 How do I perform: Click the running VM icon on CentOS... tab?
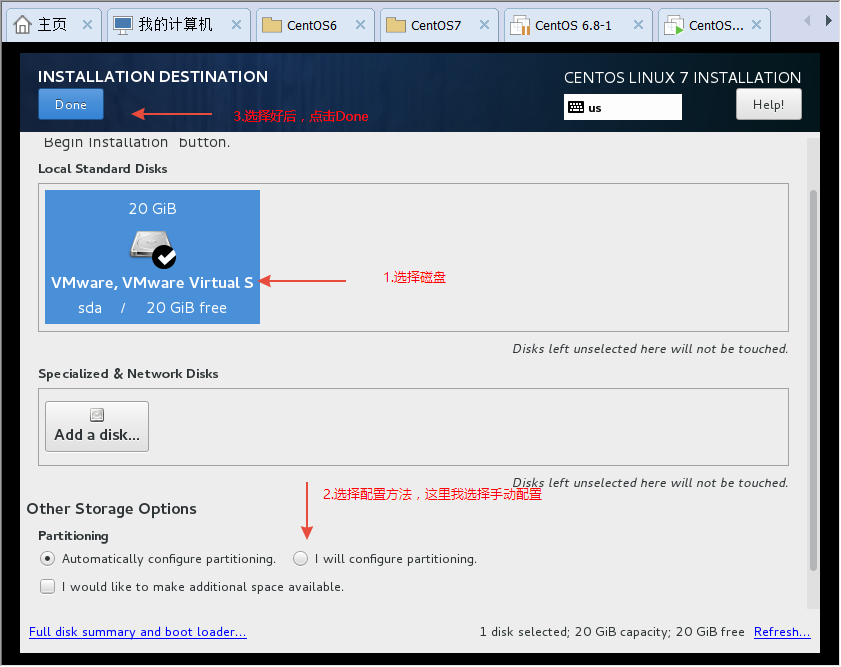click(674, 25)
